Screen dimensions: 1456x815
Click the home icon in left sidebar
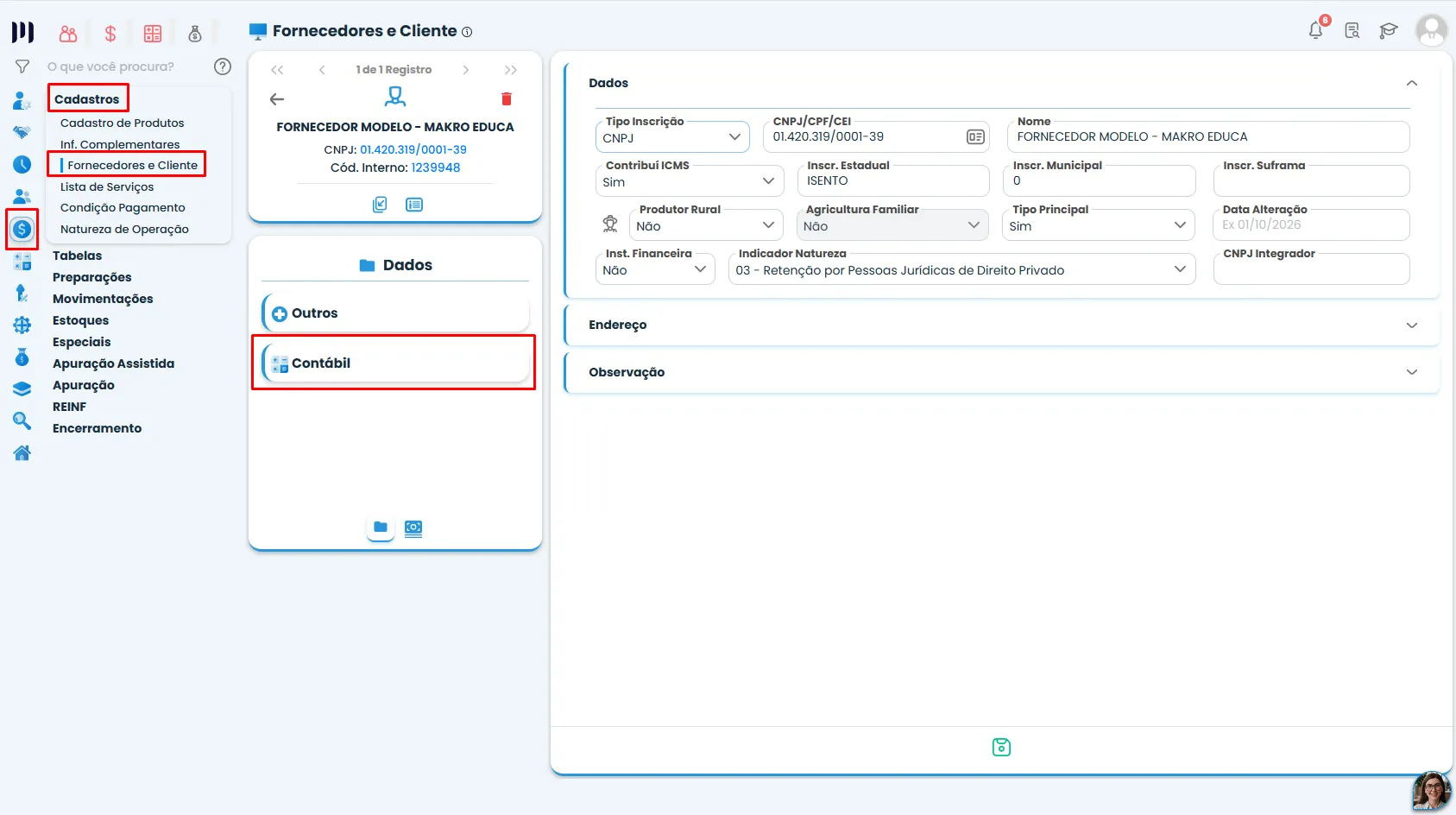22,452
